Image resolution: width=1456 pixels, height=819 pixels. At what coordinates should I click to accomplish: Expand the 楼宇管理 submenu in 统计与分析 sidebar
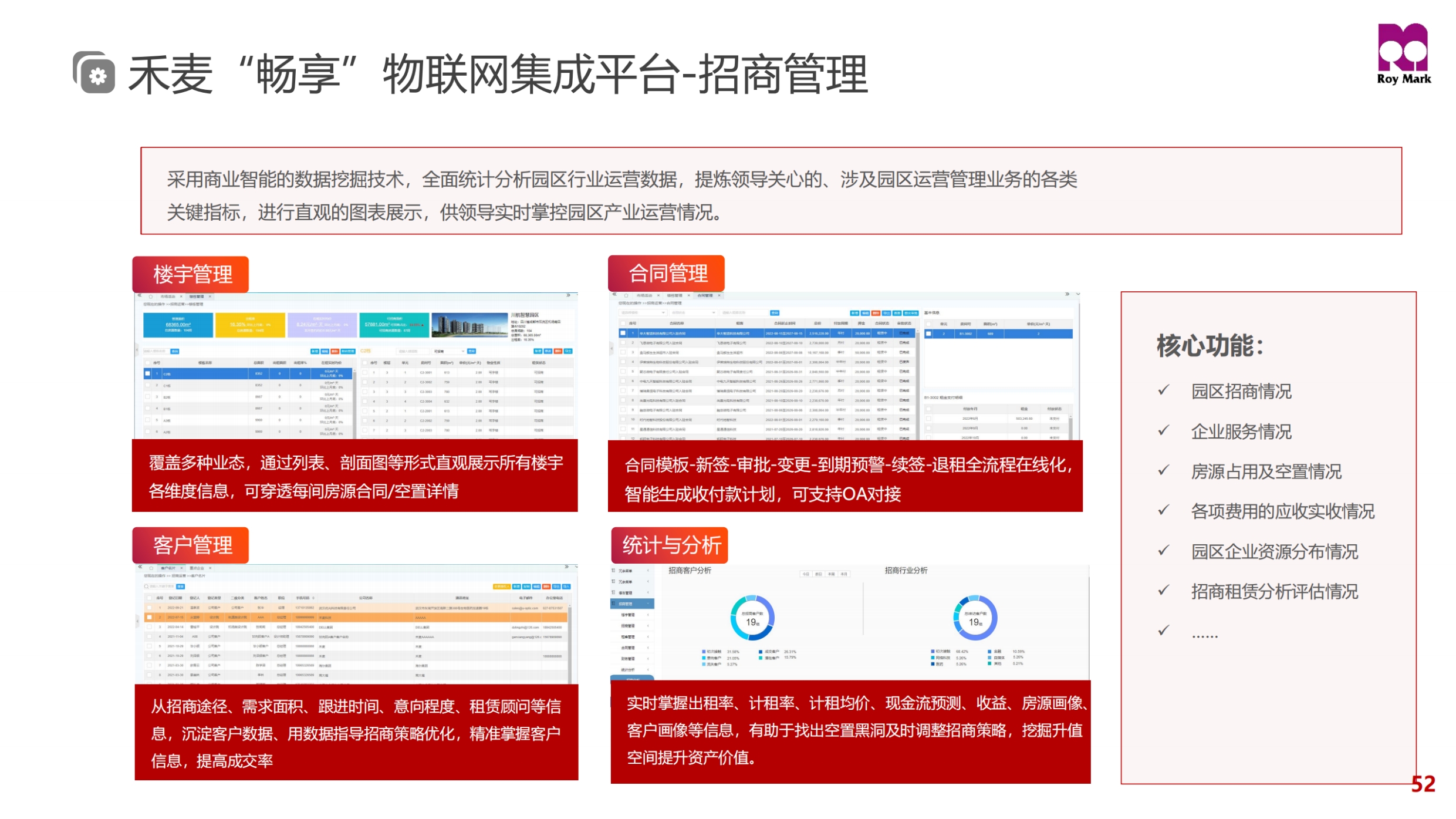pos(633,615)
